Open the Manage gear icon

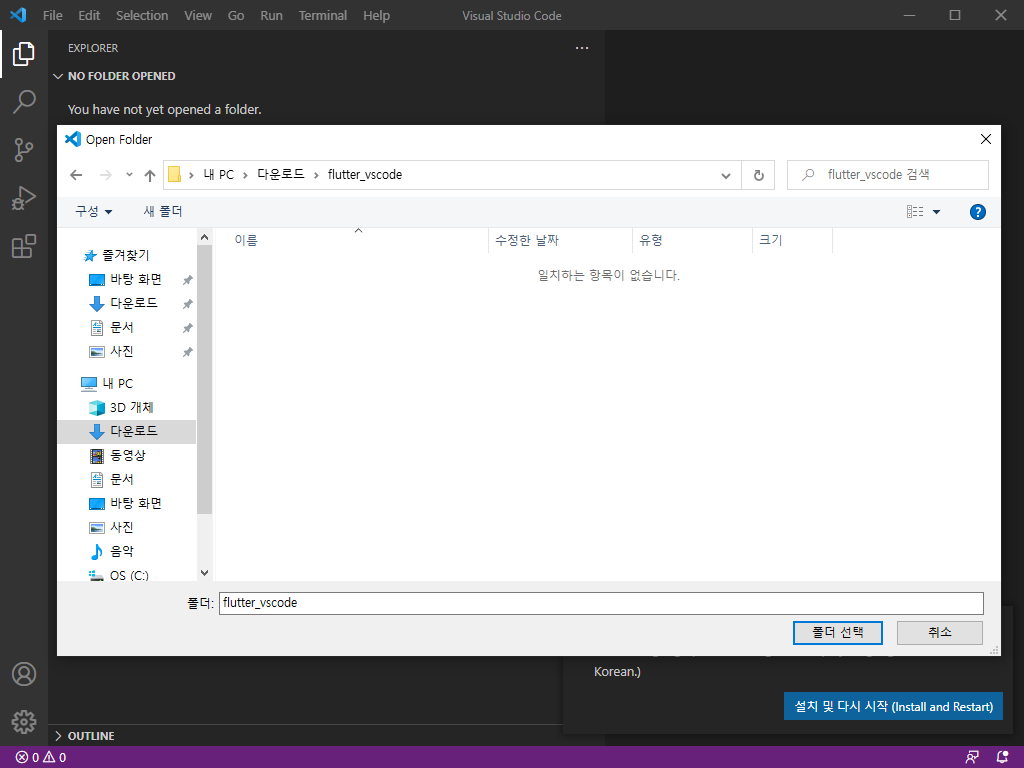point(24,722)
